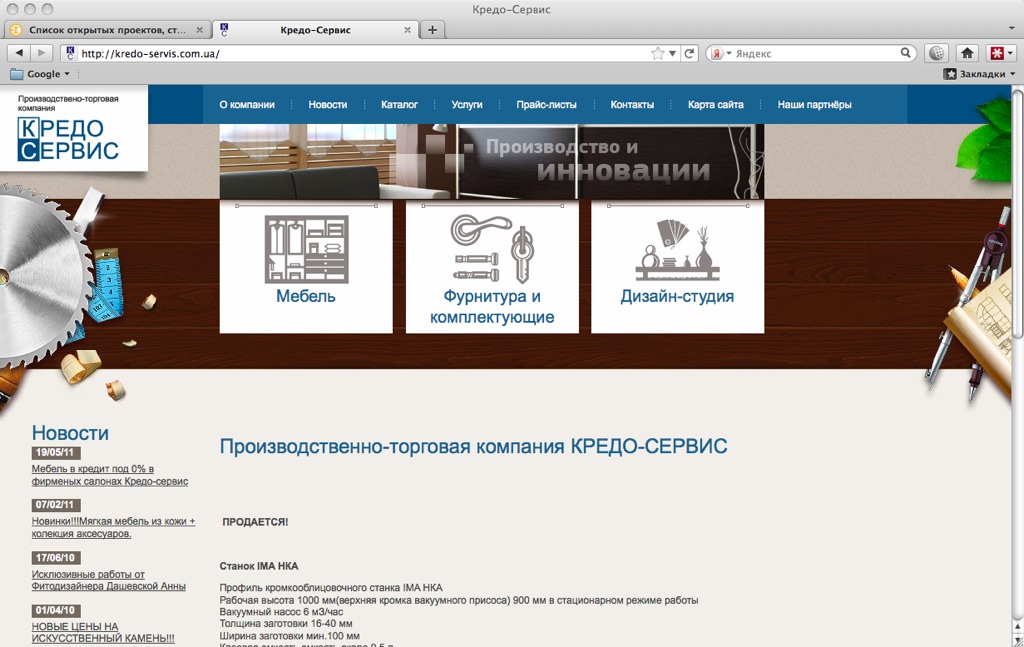Open the Новости navigation item

pyautogui.click(x=328, y=104)
